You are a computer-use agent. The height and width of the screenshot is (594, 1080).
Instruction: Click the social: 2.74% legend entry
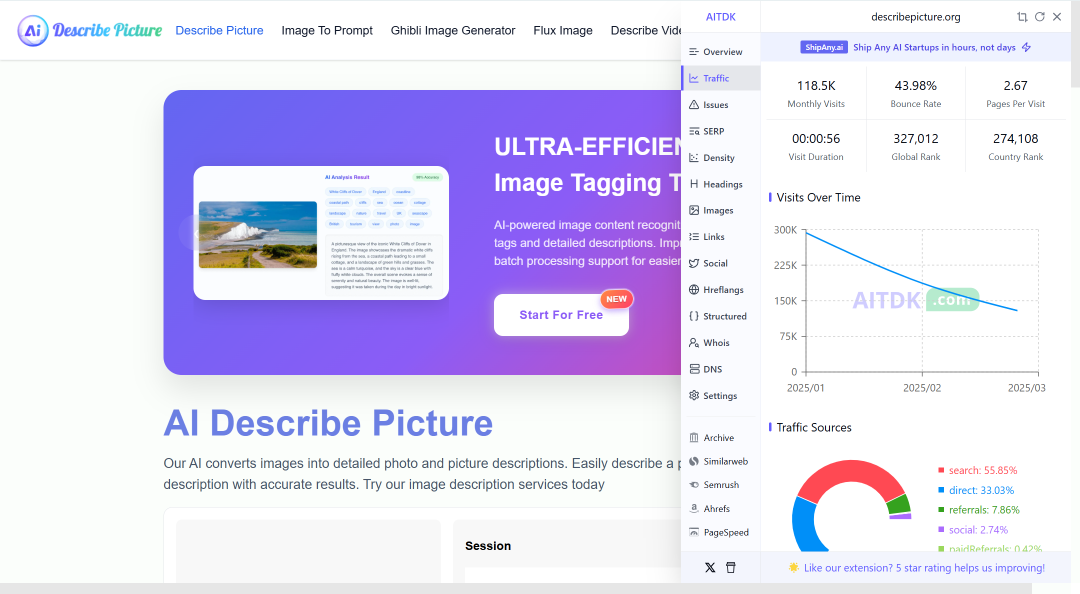(973, 530)
